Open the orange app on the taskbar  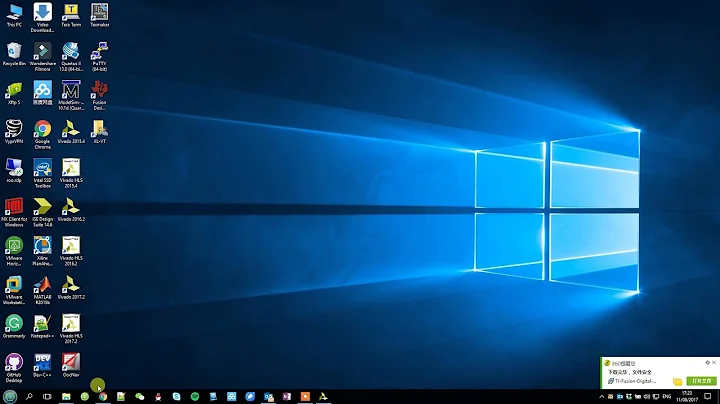(x=305, y=397)
